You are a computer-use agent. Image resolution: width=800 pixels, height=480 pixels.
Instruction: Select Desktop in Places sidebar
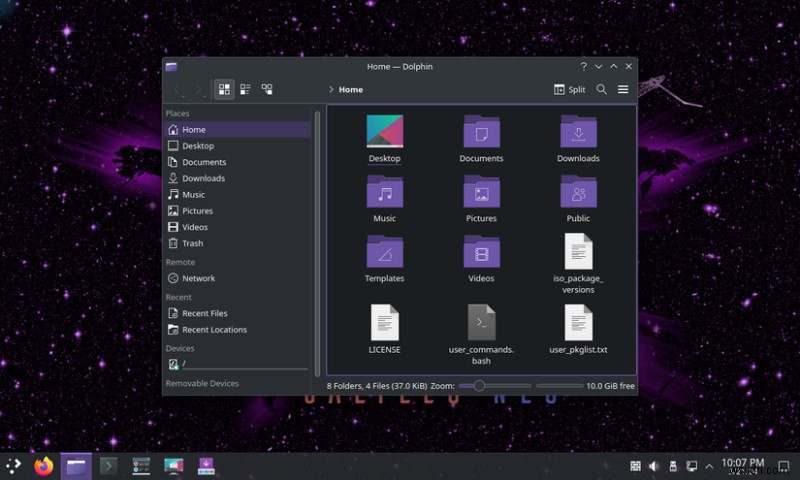[x=238, y=146]
